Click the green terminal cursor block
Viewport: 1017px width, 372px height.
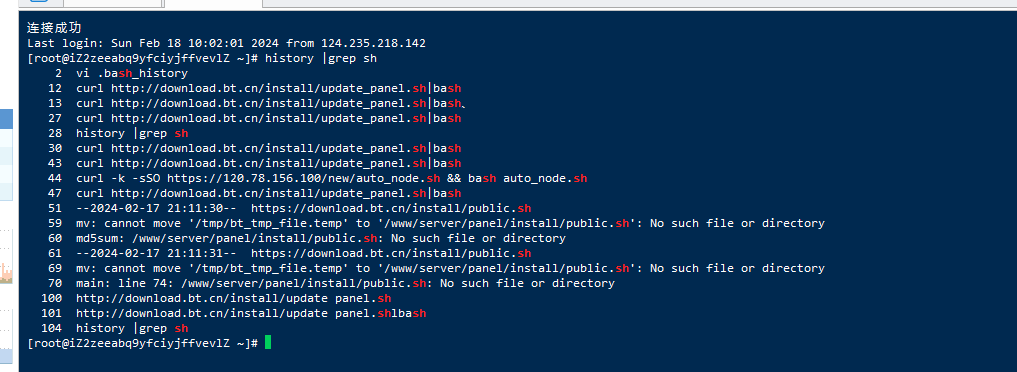coord(268,343)
